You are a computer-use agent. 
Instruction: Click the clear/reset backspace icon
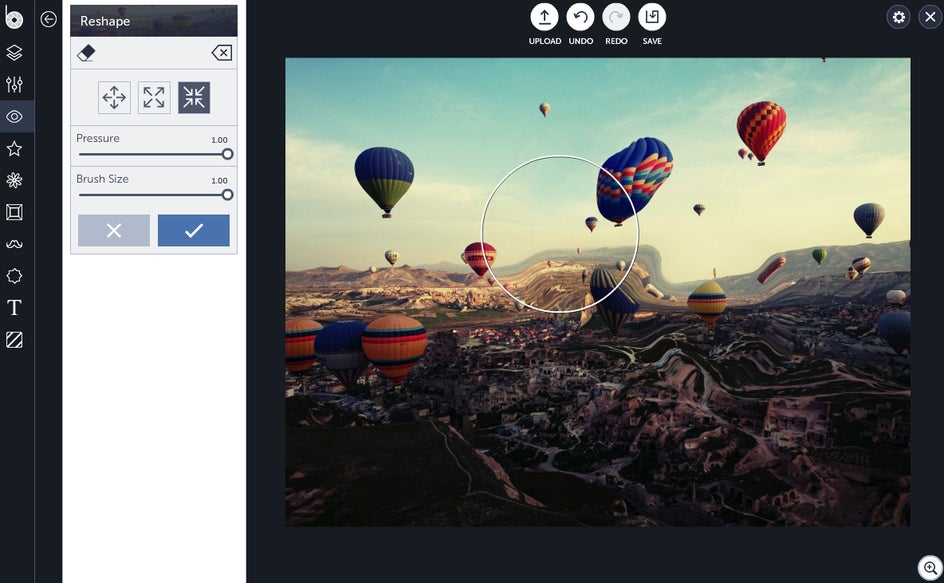click(222, 53)
